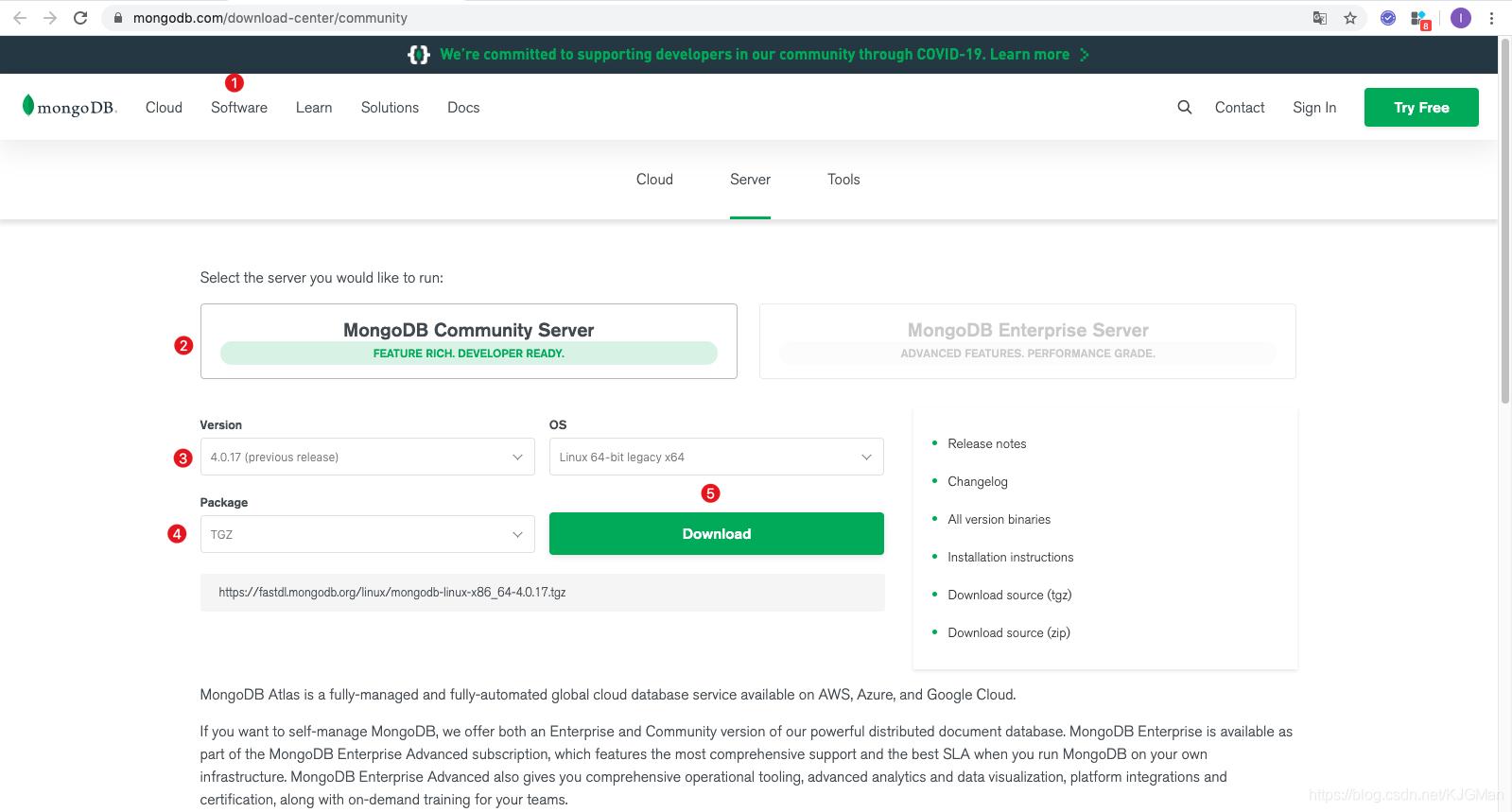Click the download URL text box
The width and height of the screenshot is (1512, 812).
tap(543, 593)
